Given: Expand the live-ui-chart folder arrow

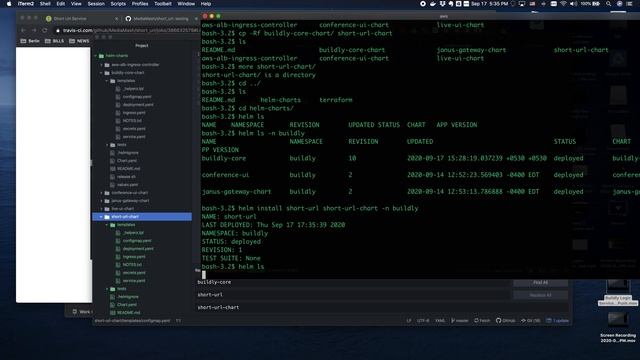Looking at the screenshot, I should click(102, 209).
